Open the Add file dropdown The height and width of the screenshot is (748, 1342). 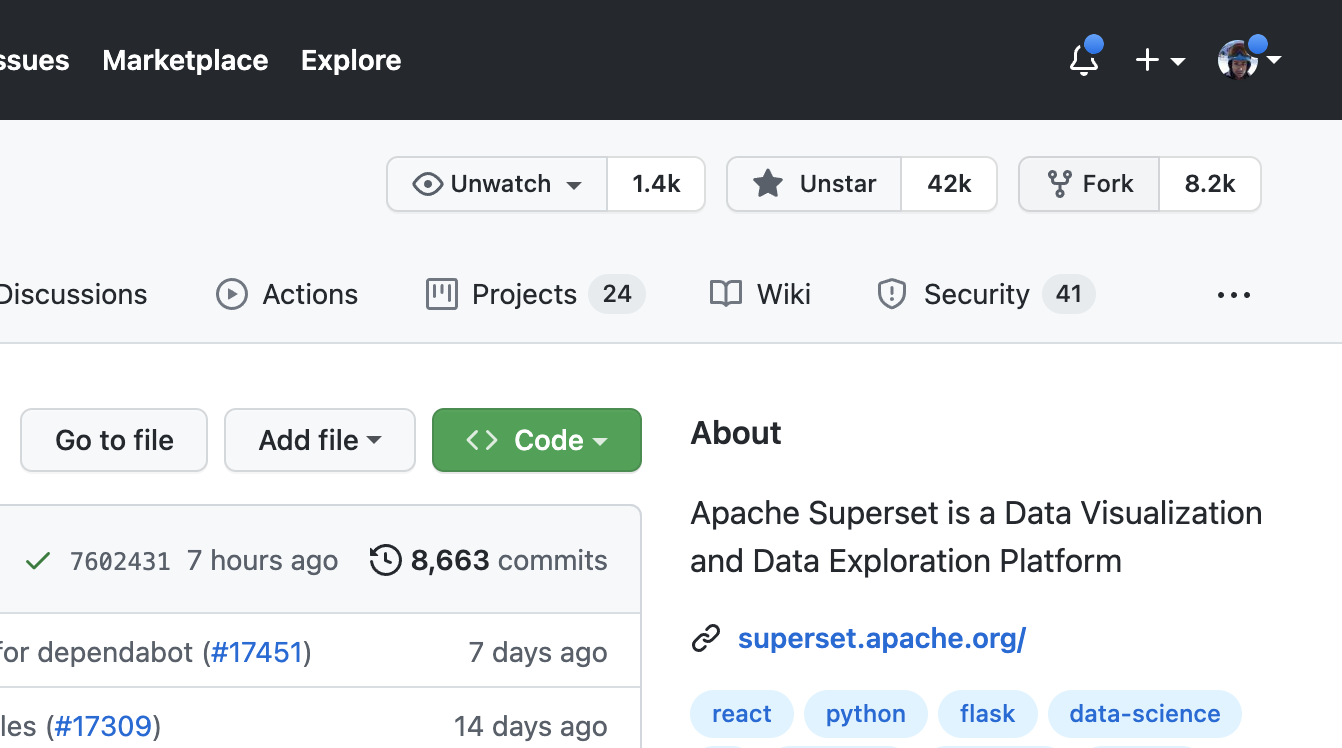(320, 440)
